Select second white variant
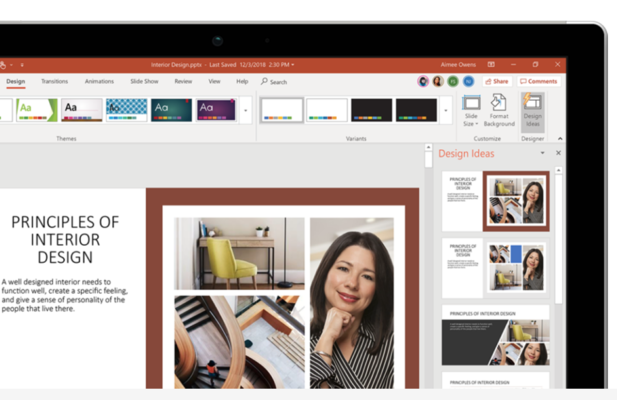The height and width of the screenshot is (400, 617). pos(327,110)
